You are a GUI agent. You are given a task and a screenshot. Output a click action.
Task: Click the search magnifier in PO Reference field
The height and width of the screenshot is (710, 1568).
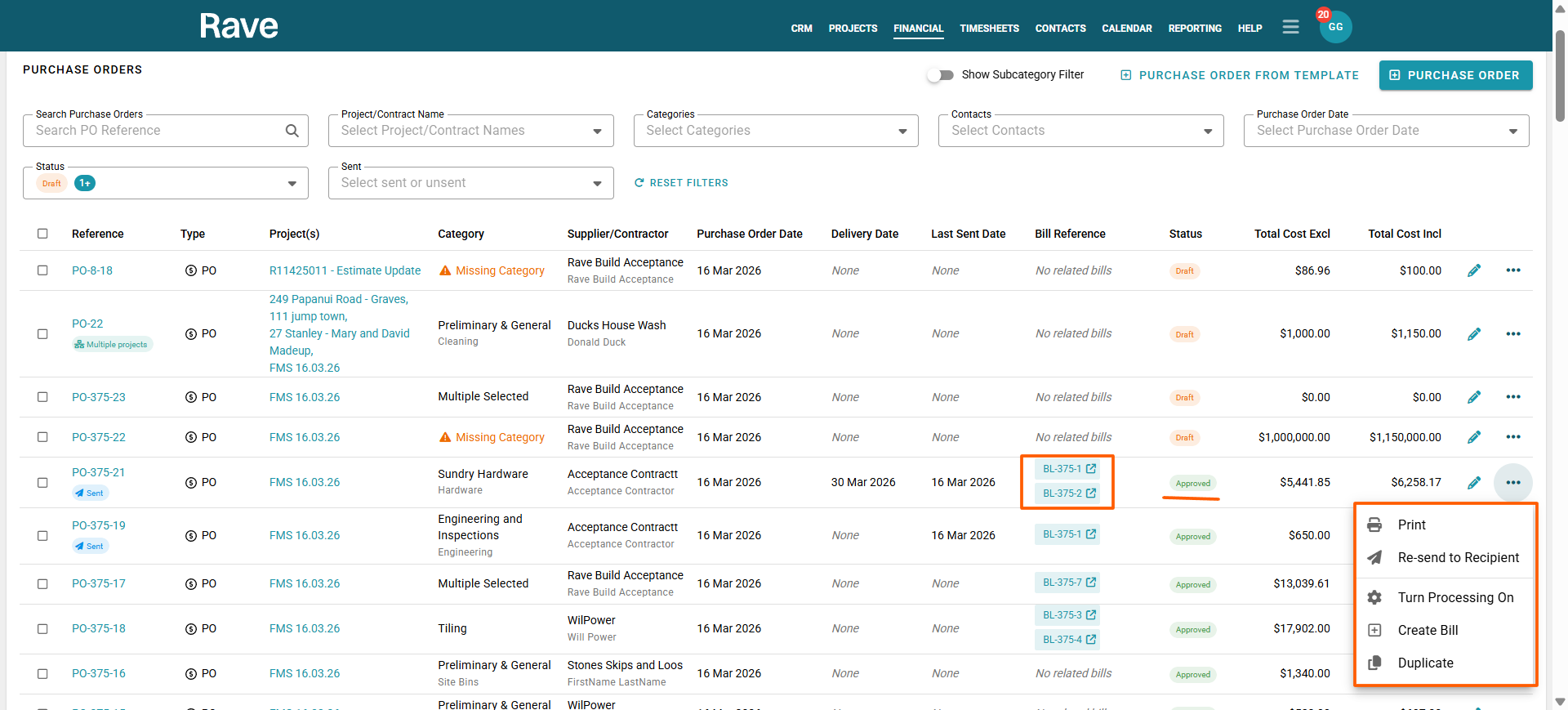[292, 131]
